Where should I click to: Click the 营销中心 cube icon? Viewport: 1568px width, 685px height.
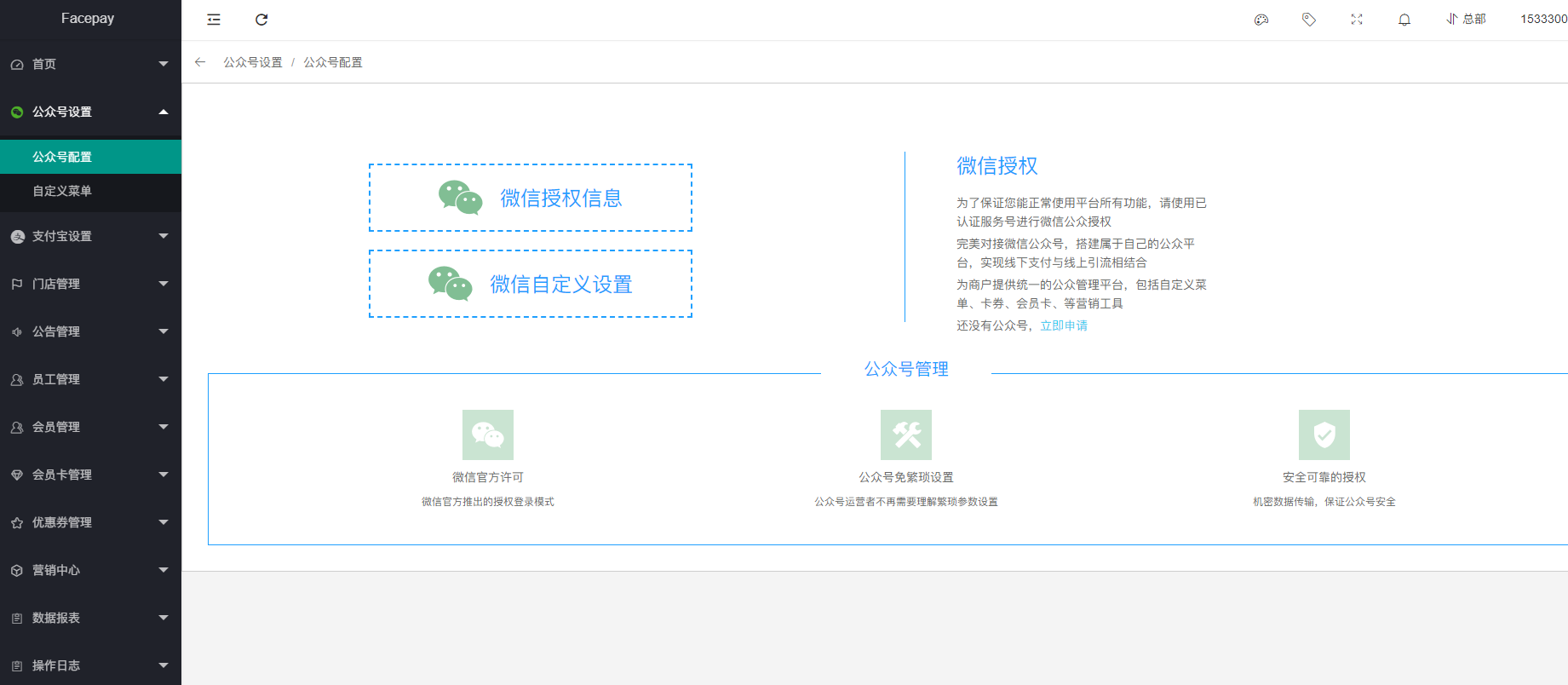tap(17, 571)
